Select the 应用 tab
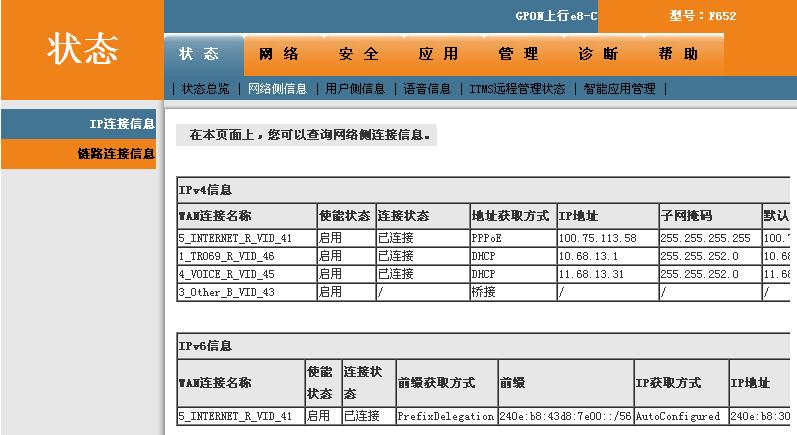The image size is (797, 435). click(438, 54)
